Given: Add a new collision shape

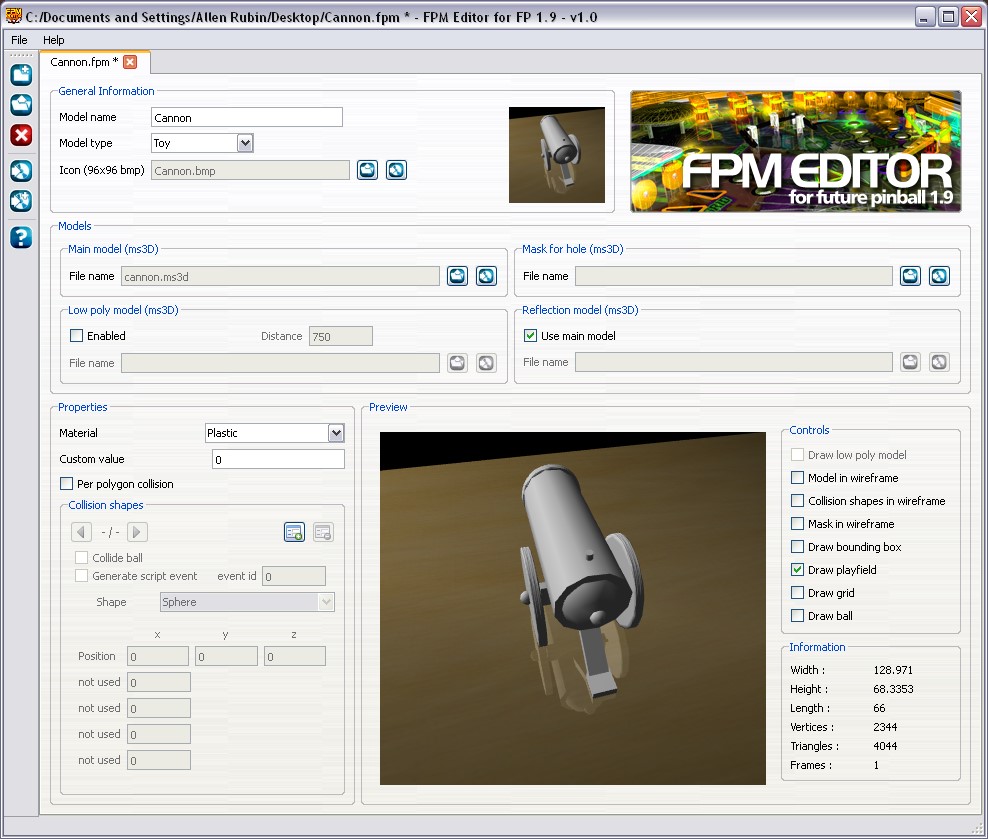Looking at the screenshot, I should point(294,532).
